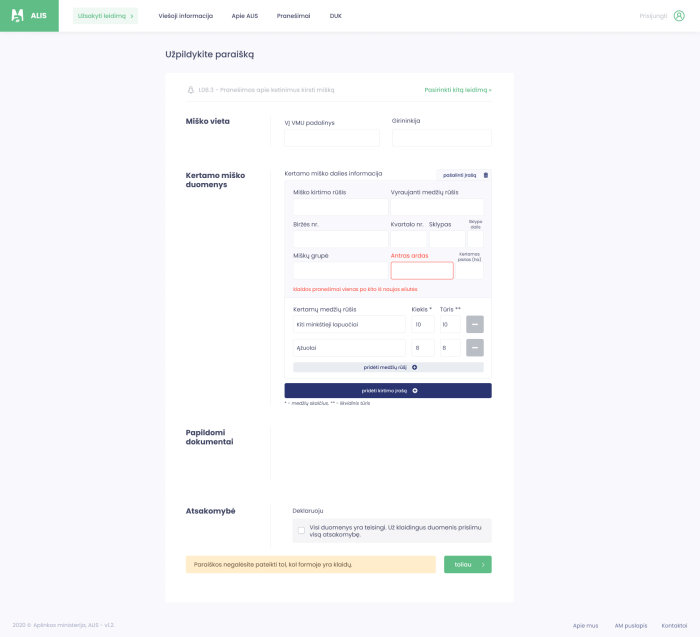Select the Antras ardas highlighted field
Viewport: 700px width, 637px height.
coord(422,271)
